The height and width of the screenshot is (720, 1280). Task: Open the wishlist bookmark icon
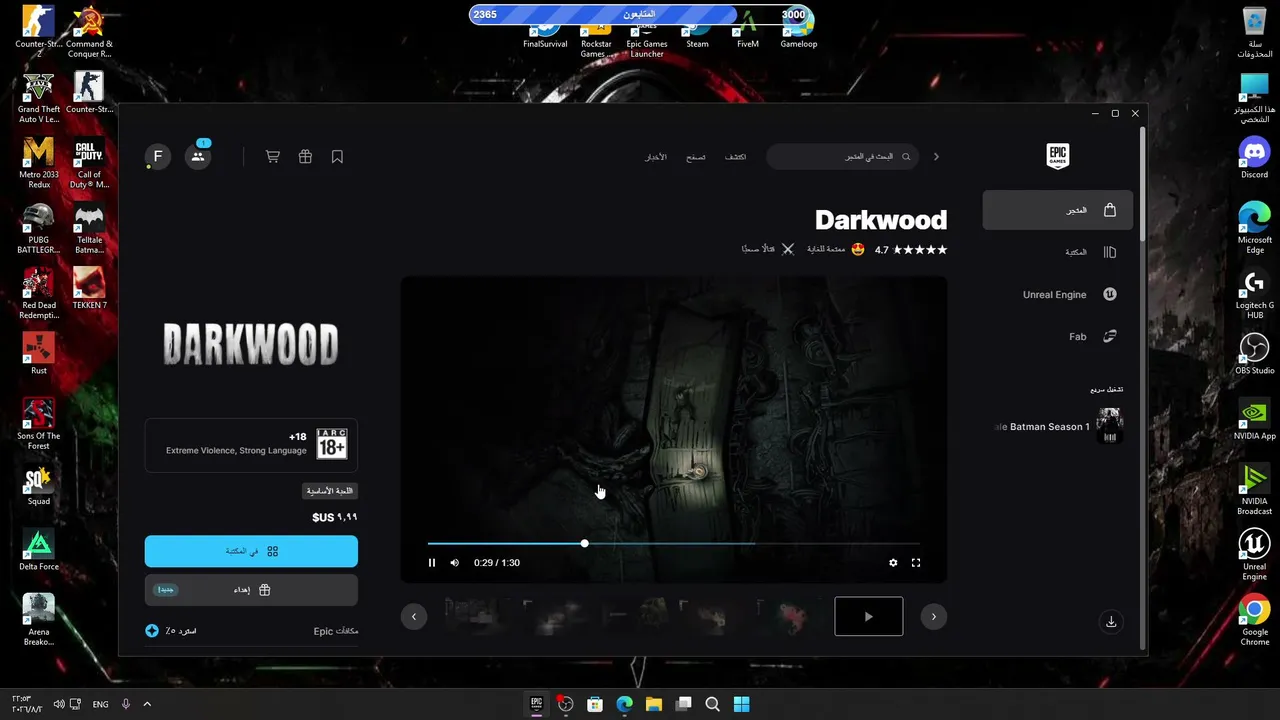pos(337,156)
